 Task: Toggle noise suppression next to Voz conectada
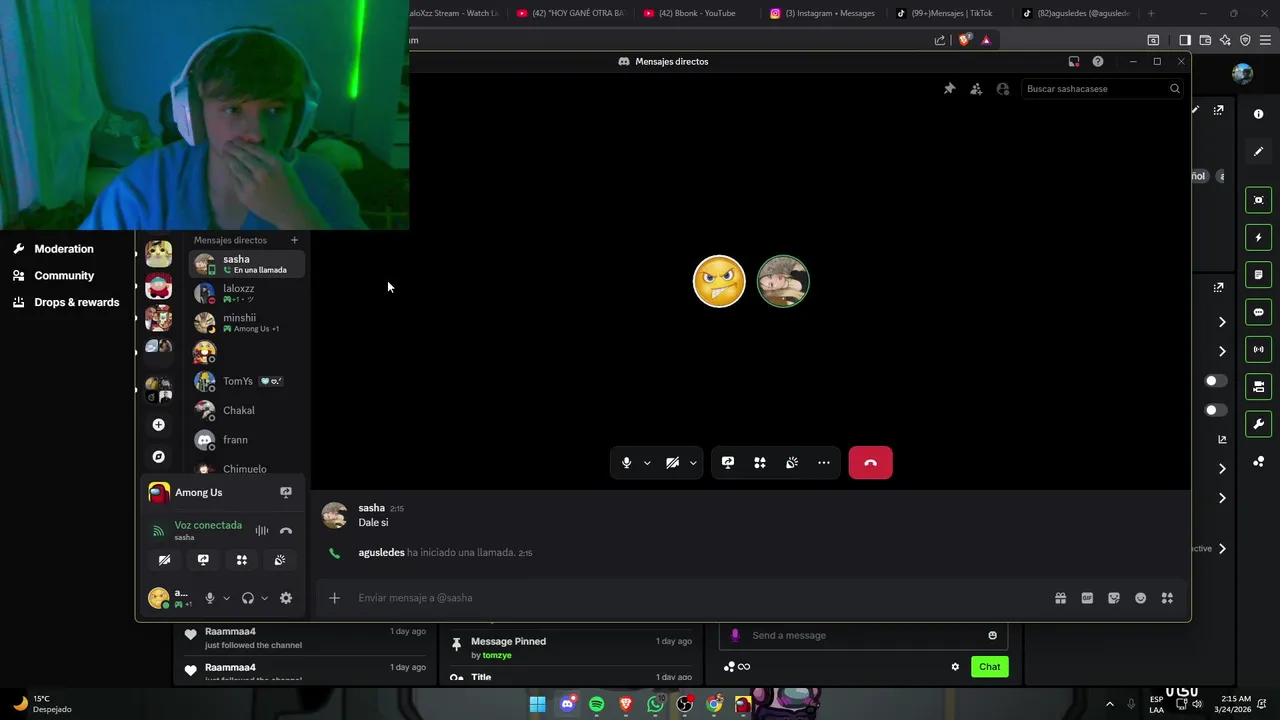pyautogui.click(x=262, y=531)
